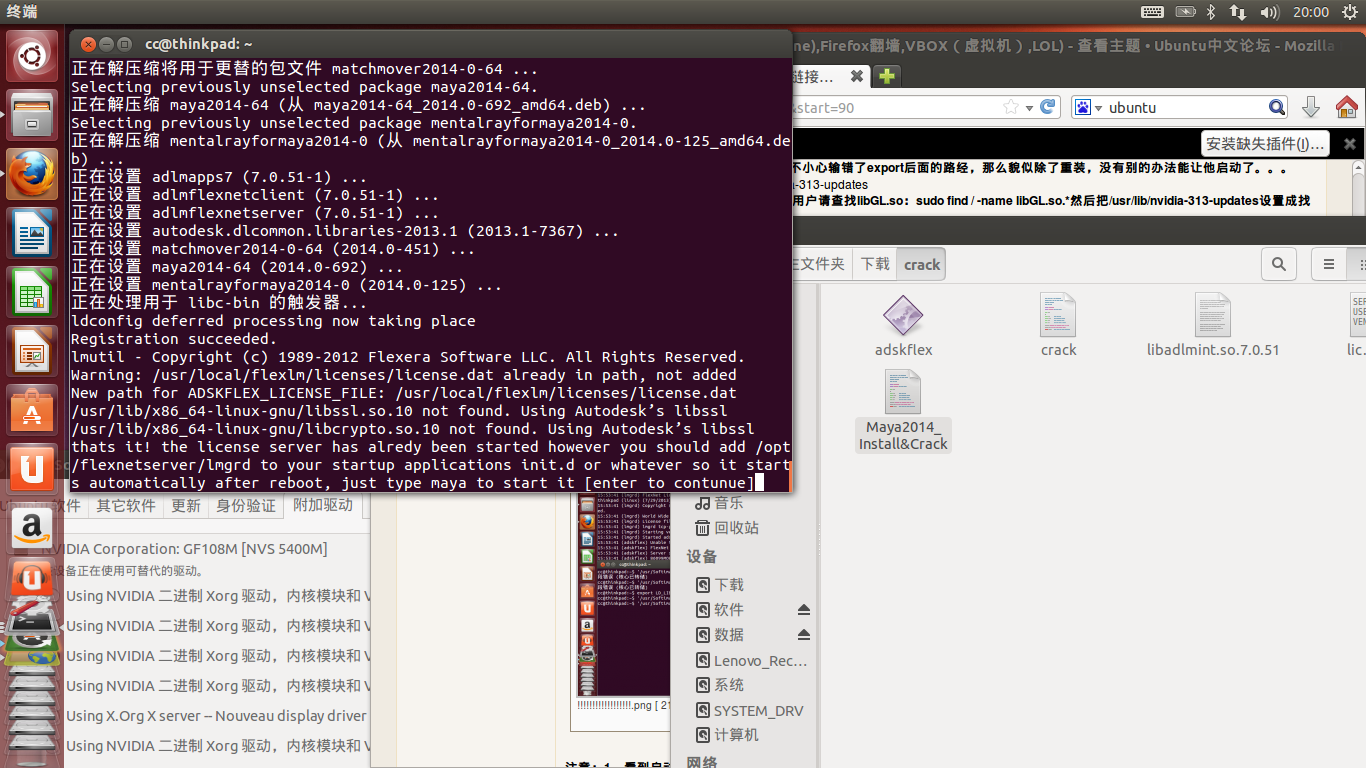
Task: Open the clock showing 20:00
Action: pos(1310,12)
